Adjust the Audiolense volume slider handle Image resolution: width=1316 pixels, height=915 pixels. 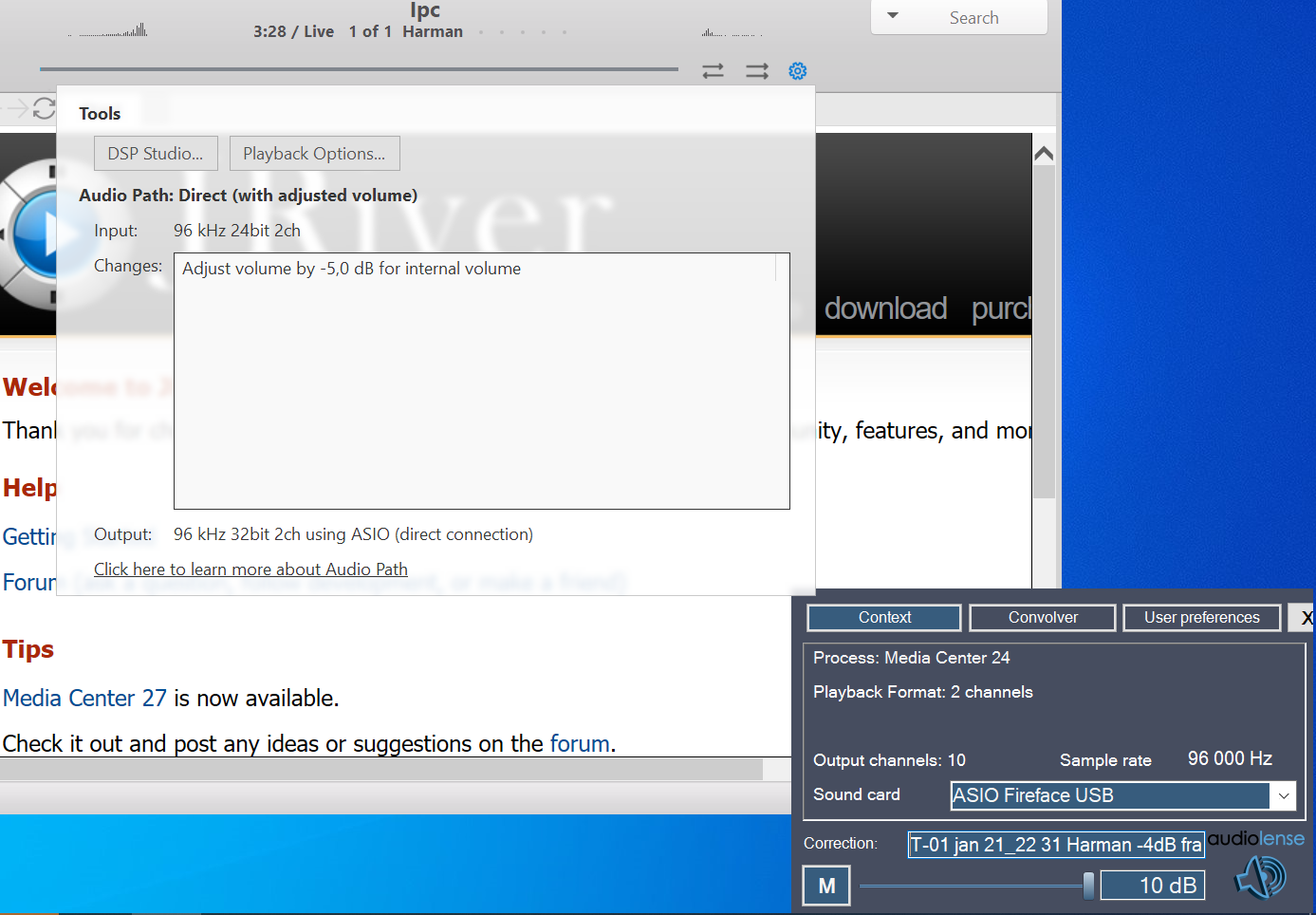coord(1088,887)
